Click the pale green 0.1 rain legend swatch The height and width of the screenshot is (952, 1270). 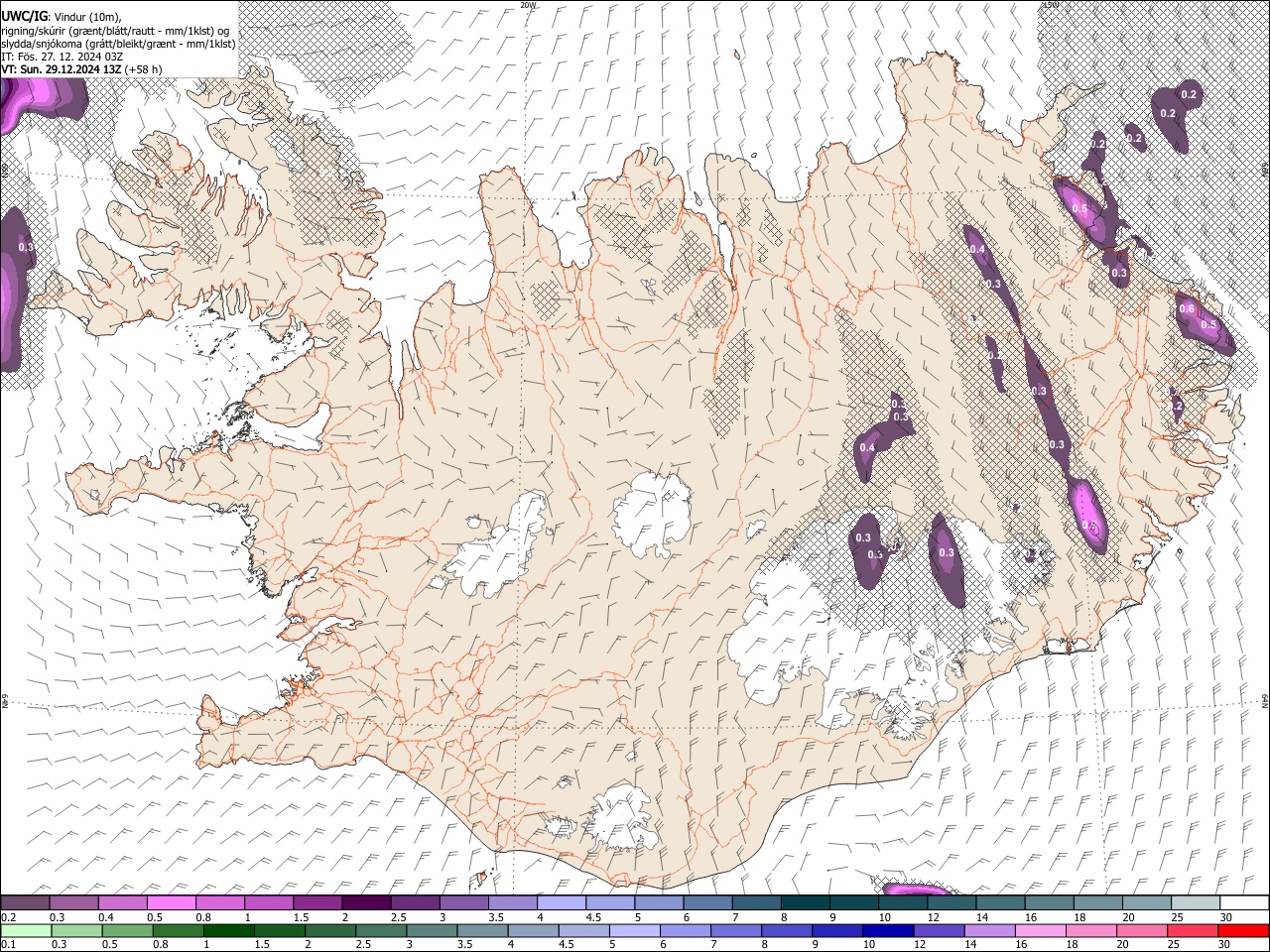coord(25,930)
